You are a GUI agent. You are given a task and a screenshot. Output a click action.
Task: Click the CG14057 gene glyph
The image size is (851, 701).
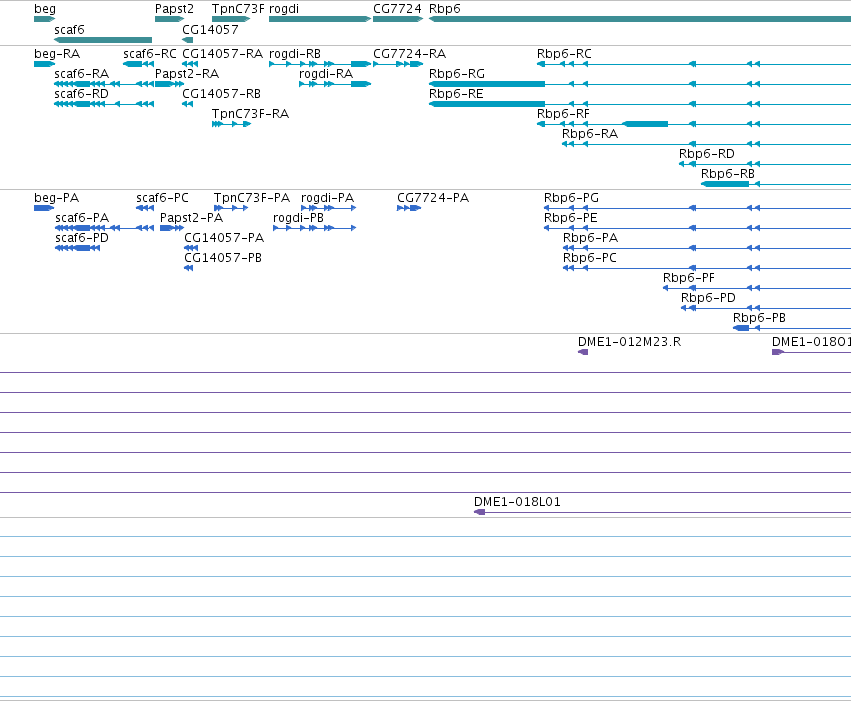[x=188, y=40]
